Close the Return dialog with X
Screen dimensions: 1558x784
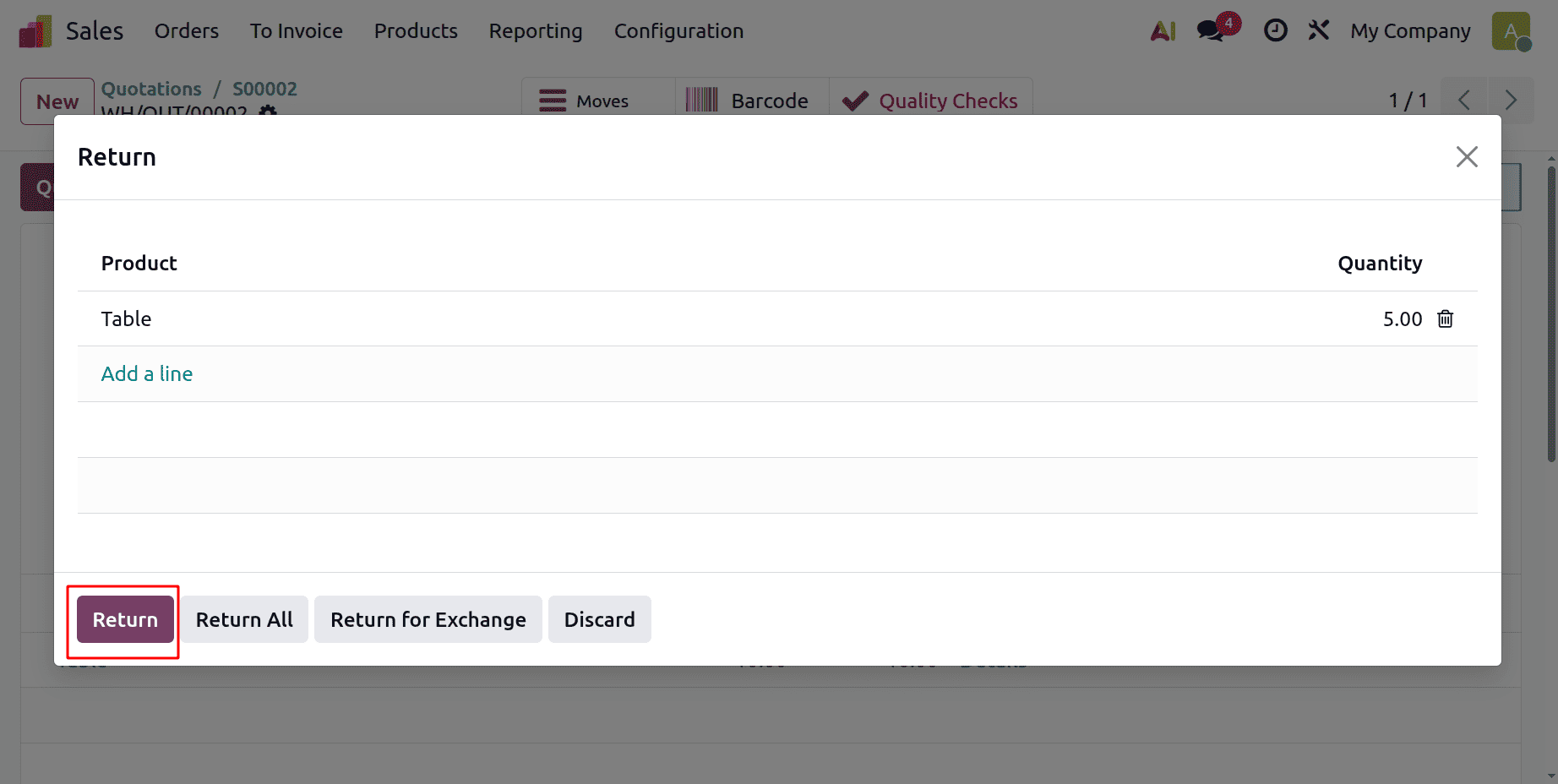tap(1467, 156)
